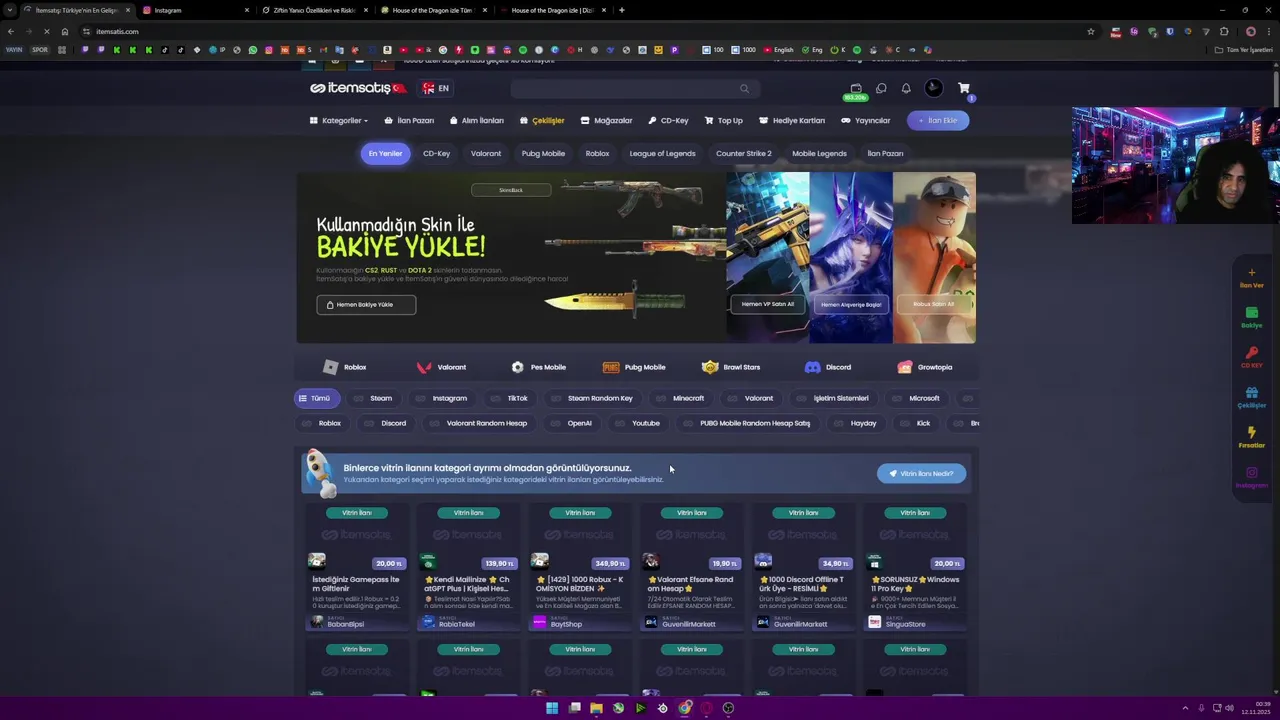
Task: Switch to Instagram browser tab
Action: click(x=195, y=10)
